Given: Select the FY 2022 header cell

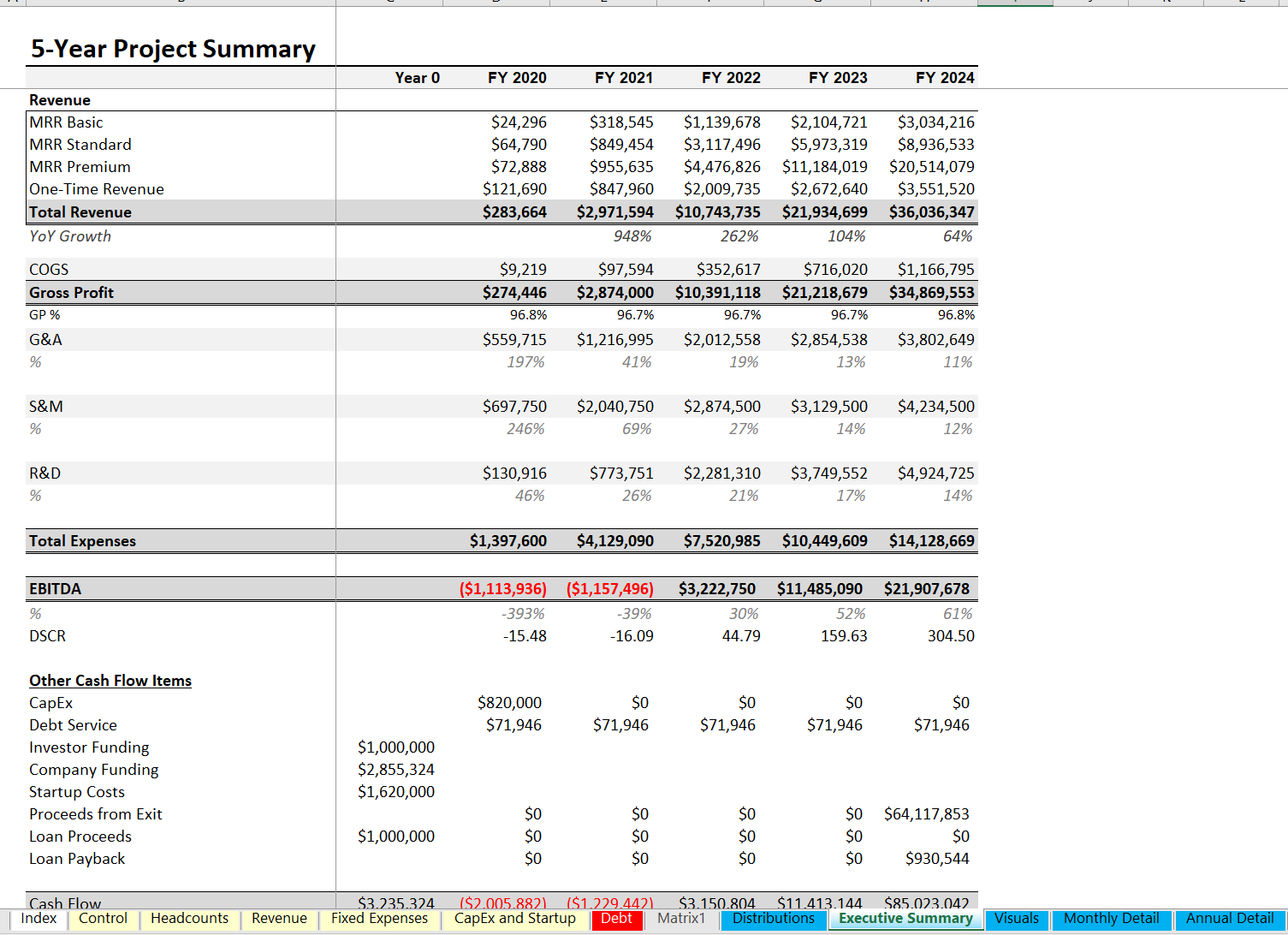Looking at the screenshot, I should [731, 78].
